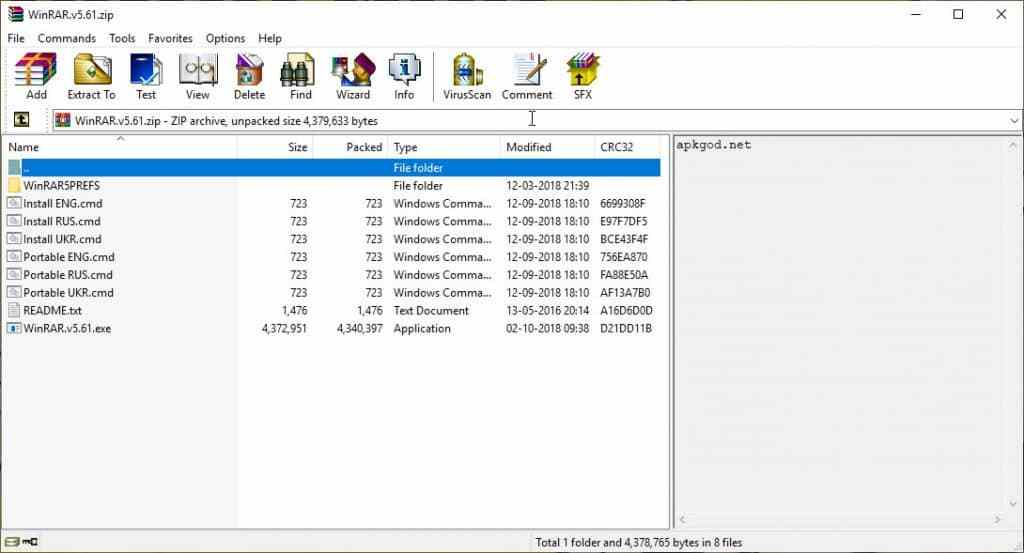Click the packed size 4,340,397
This screenshot has height=553, width=1024.
360,328
